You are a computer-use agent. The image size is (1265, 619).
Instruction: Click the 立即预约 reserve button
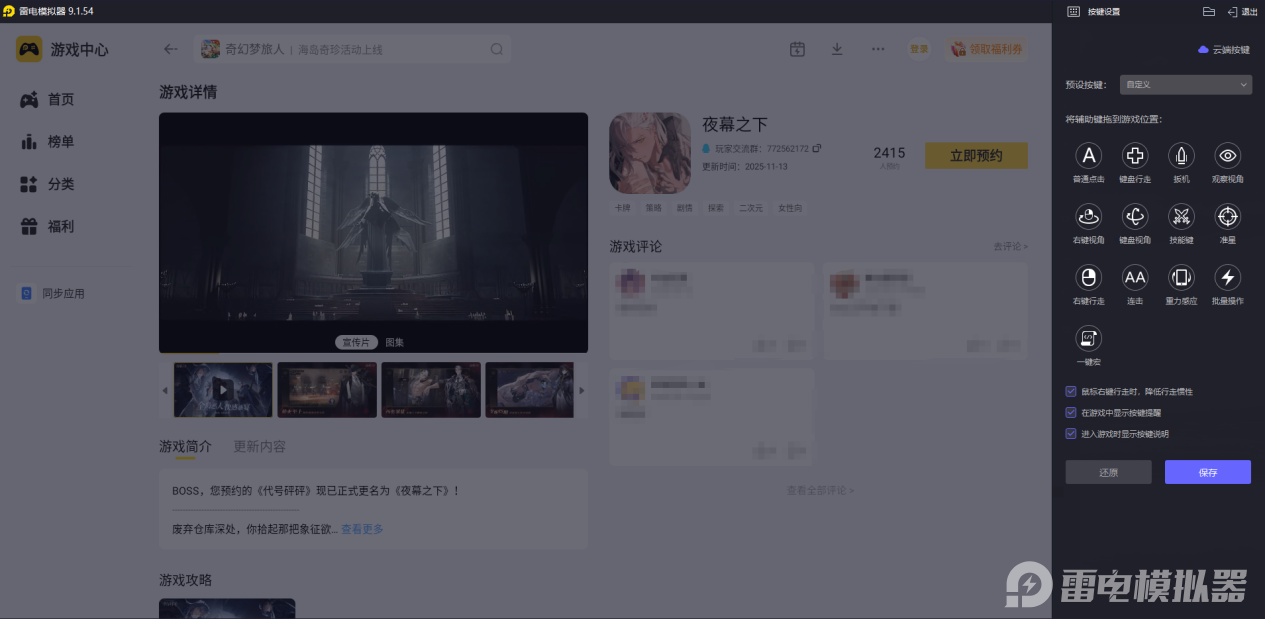tap(976, 155)
